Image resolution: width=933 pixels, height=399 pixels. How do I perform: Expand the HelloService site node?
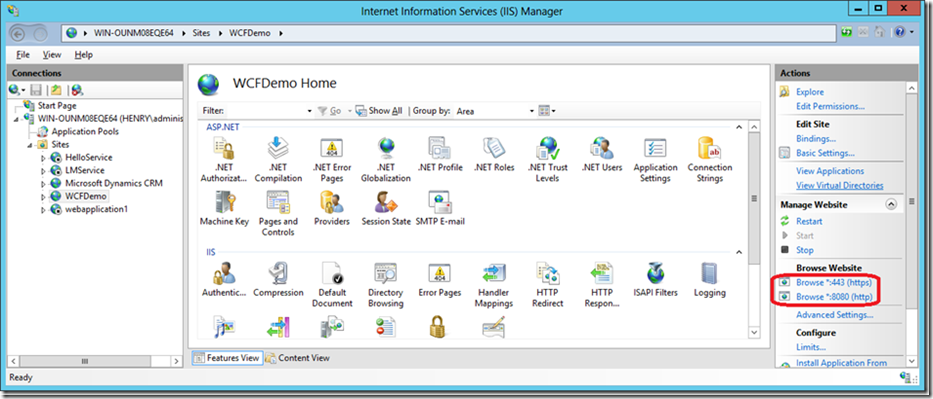click(x=43, y=158)
